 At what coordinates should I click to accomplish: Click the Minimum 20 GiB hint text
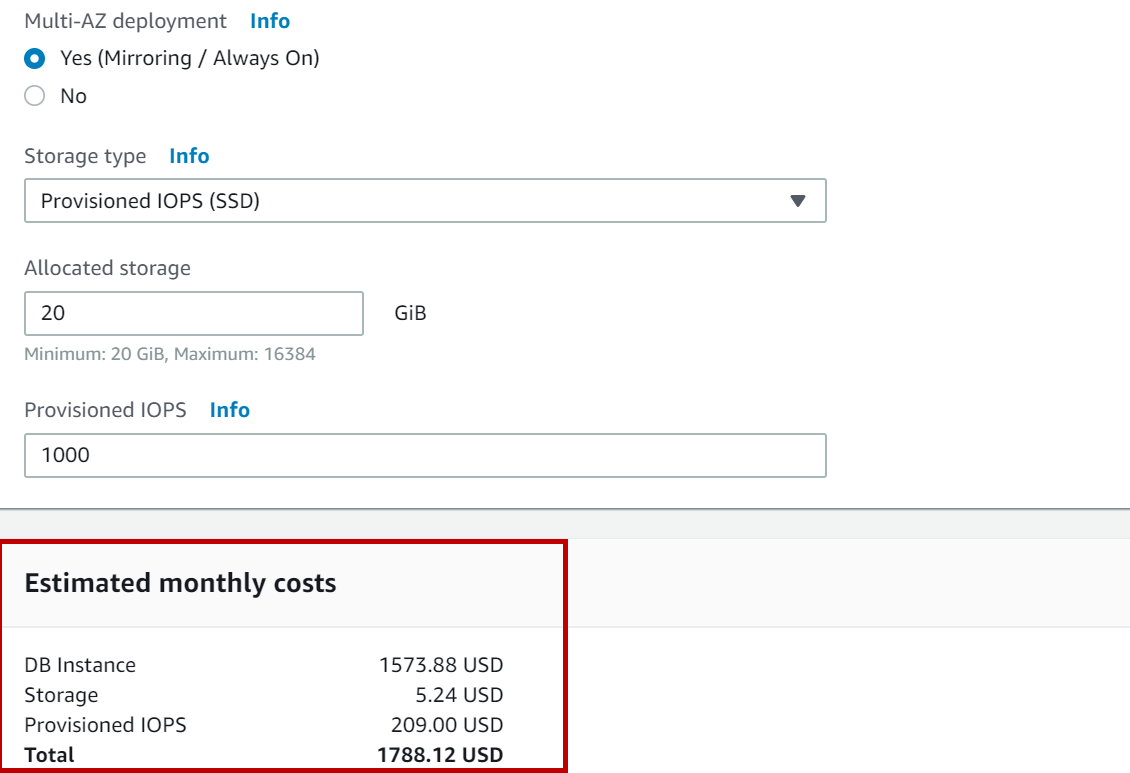[x=170, y=354]
